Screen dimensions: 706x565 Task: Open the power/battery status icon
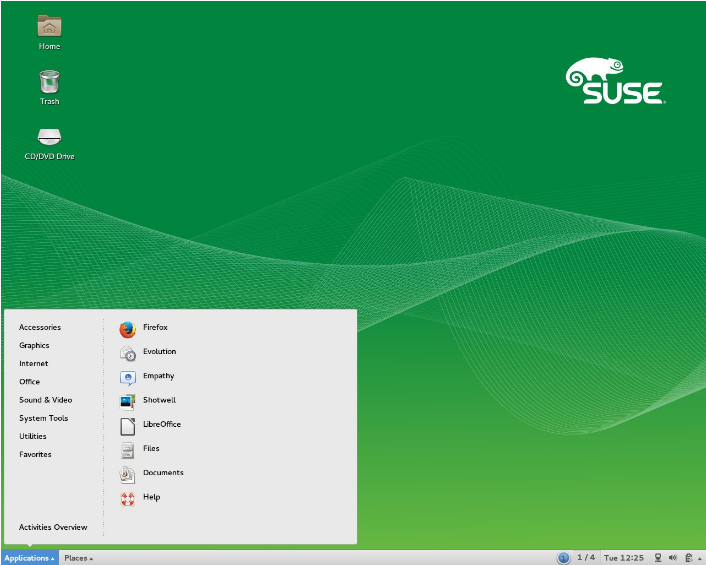pos(688,558)
